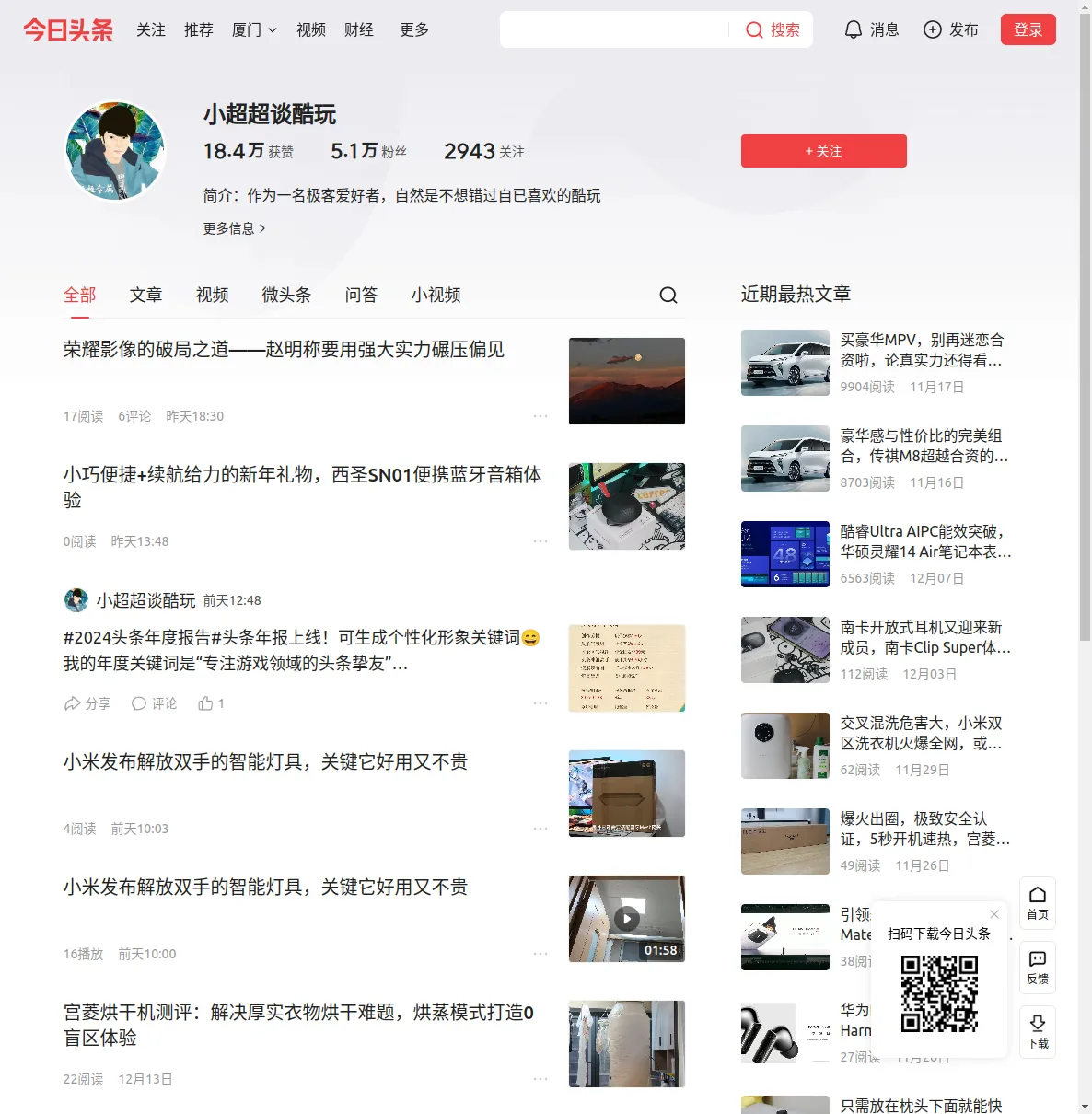Open thumbnail of 荣耀影像 sunset article
Viewport: 1092px width, 1114px height.
[627, 381]
